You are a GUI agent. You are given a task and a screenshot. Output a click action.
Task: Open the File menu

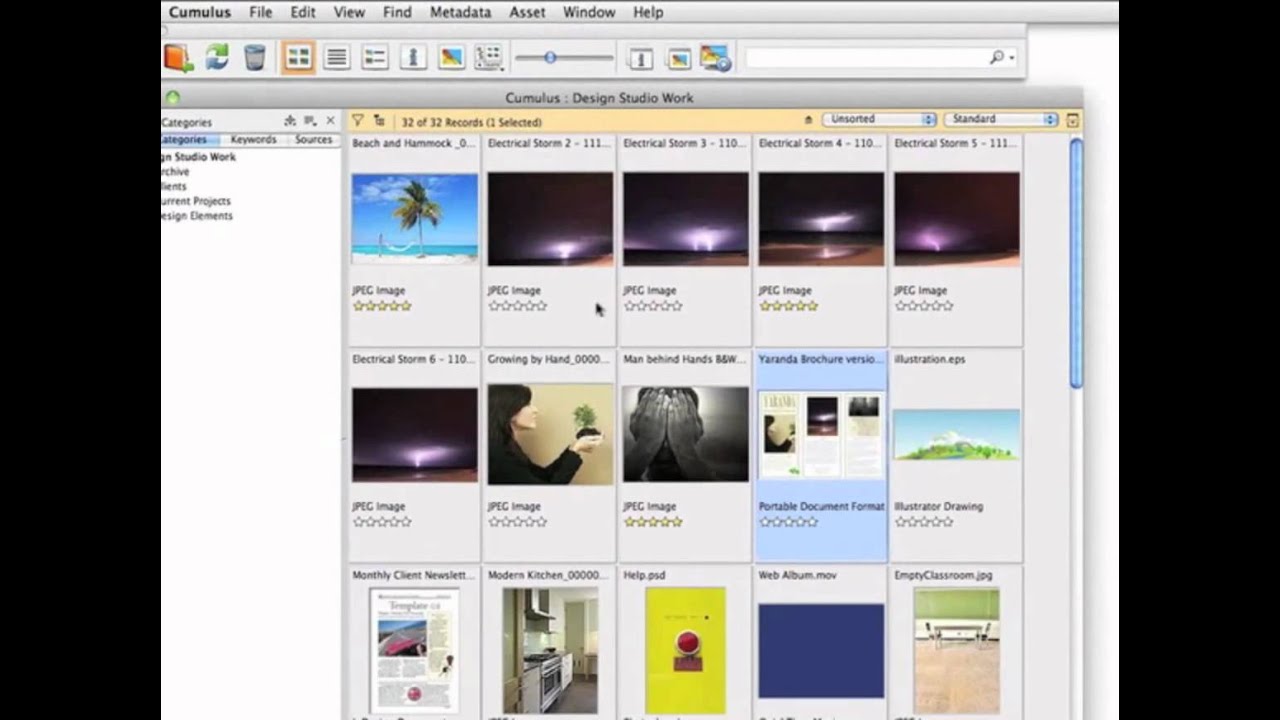click(x=260, y=12)
